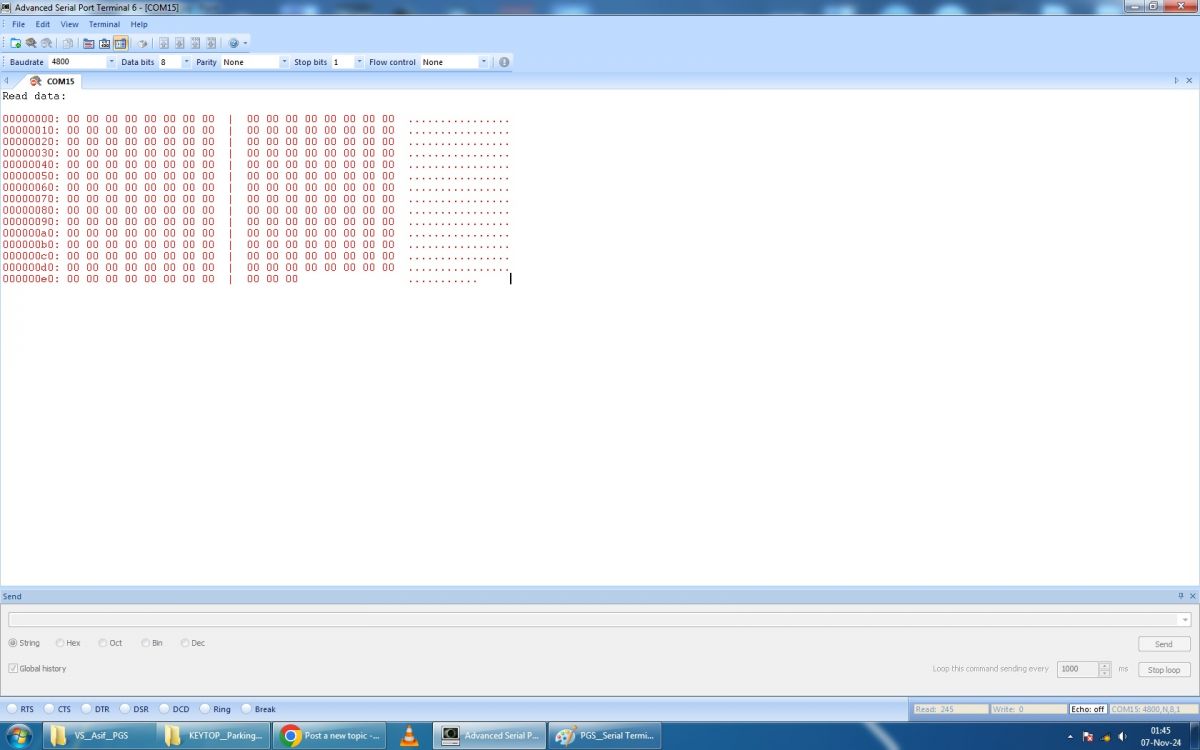
Task: Click the new session icon with green plus
Action: 15,43
